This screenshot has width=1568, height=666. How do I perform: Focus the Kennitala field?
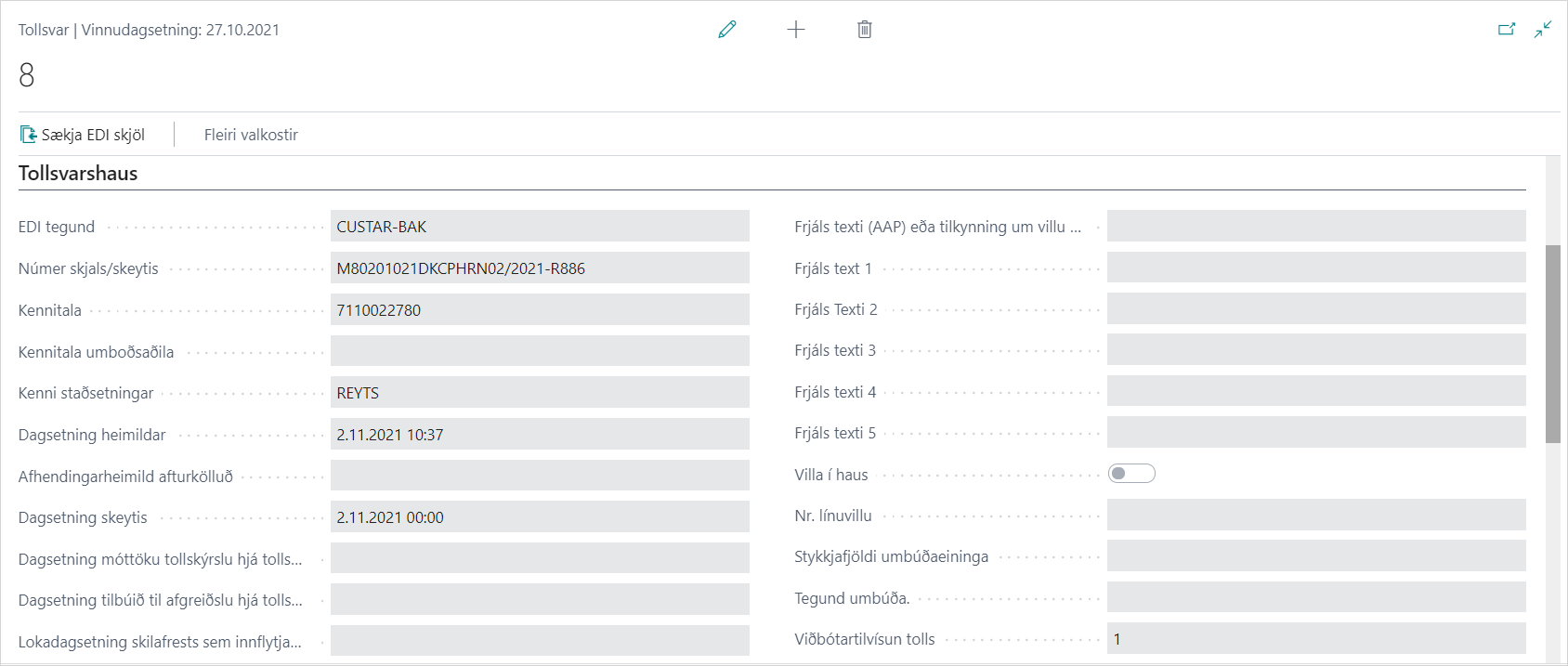point(539,310)
